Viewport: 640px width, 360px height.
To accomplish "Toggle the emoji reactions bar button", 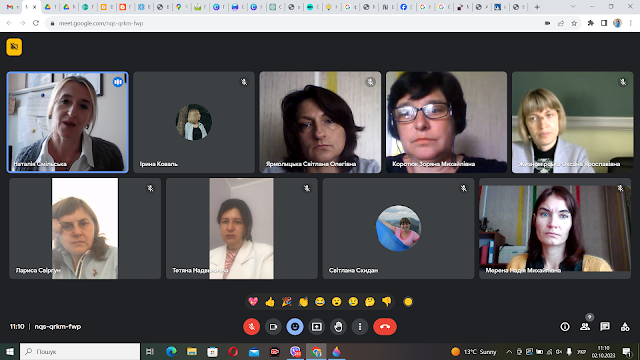I will coord(295,327).
